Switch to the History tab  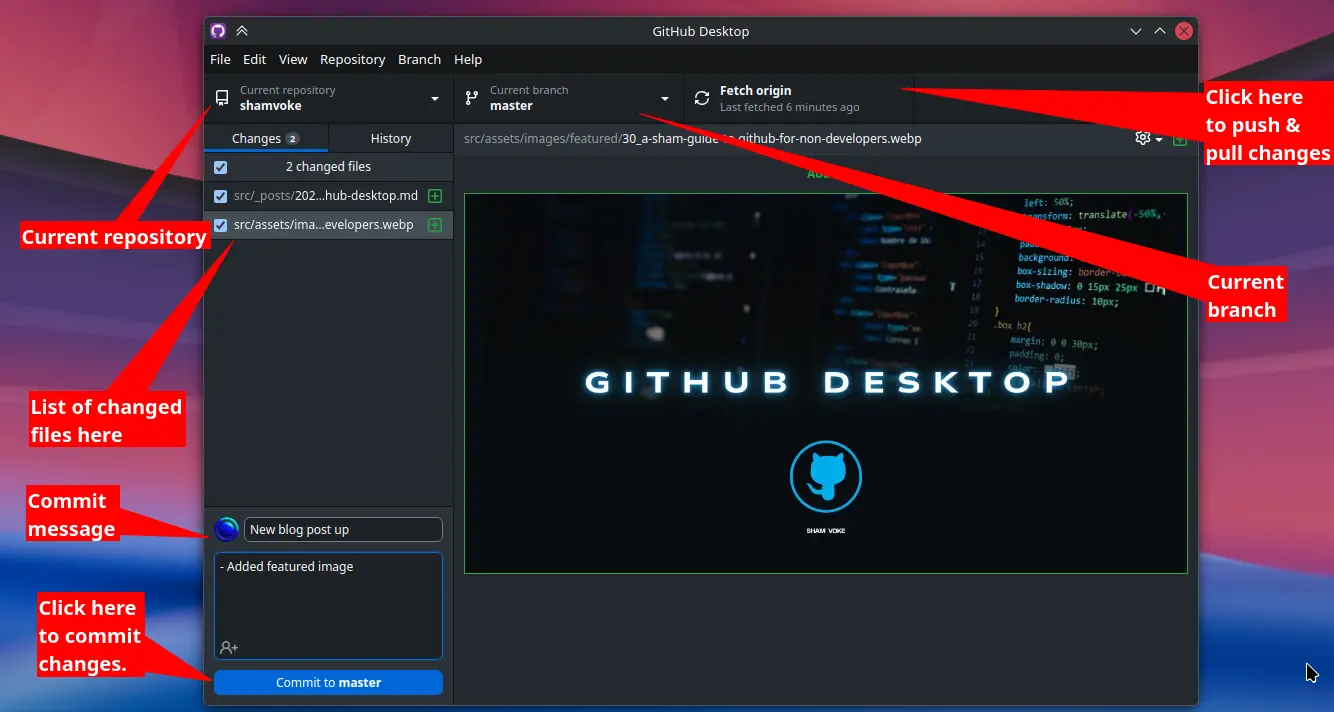(x=391, y=138)
